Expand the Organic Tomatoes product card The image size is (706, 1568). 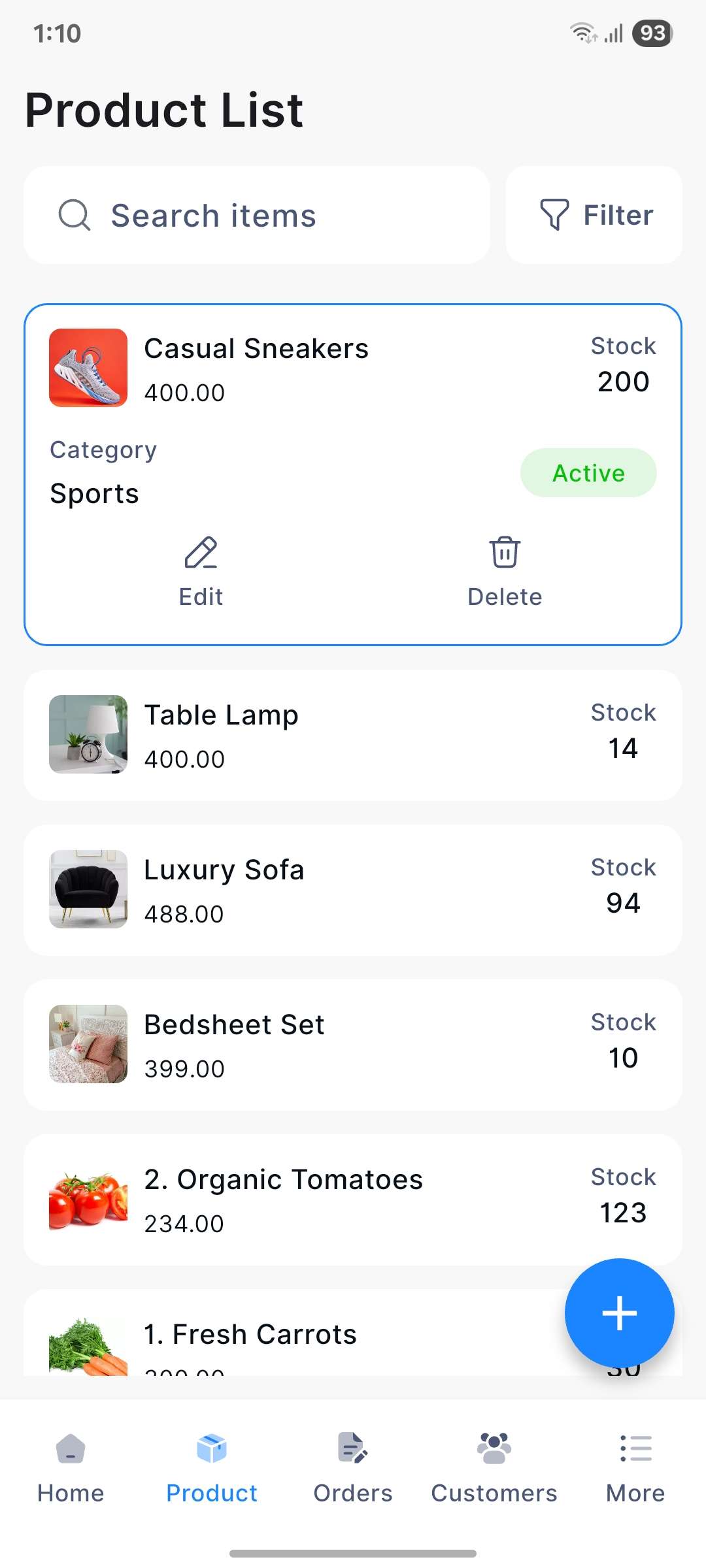[x=353, y=1200]
